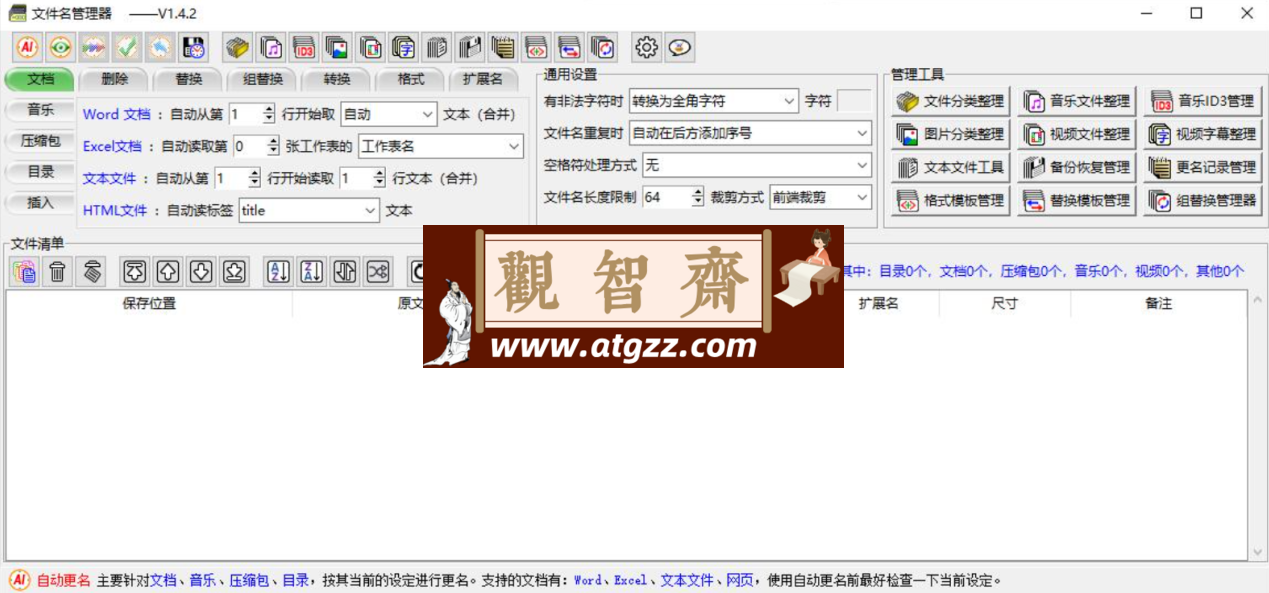Select the 插入 side tab
1269x593 pixels.
[40, 203]
